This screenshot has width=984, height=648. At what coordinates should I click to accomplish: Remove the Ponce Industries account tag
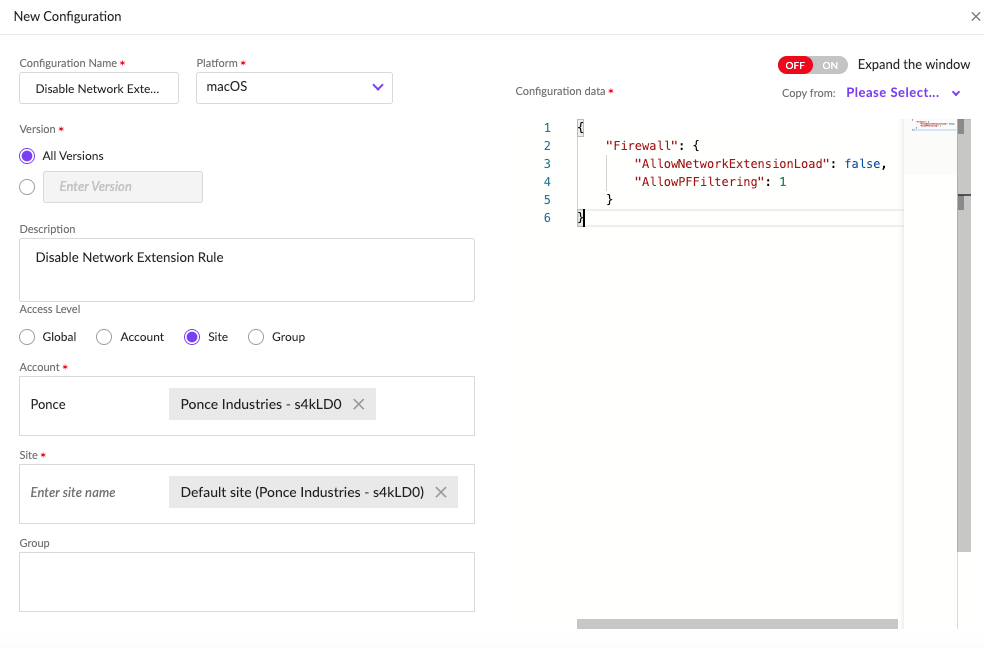coord(359,405)
